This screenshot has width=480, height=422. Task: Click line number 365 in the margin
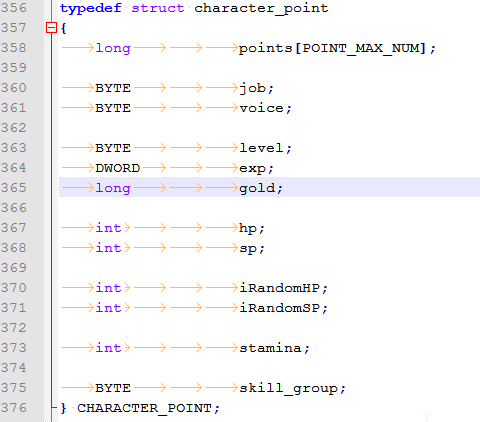coord(13,188)
